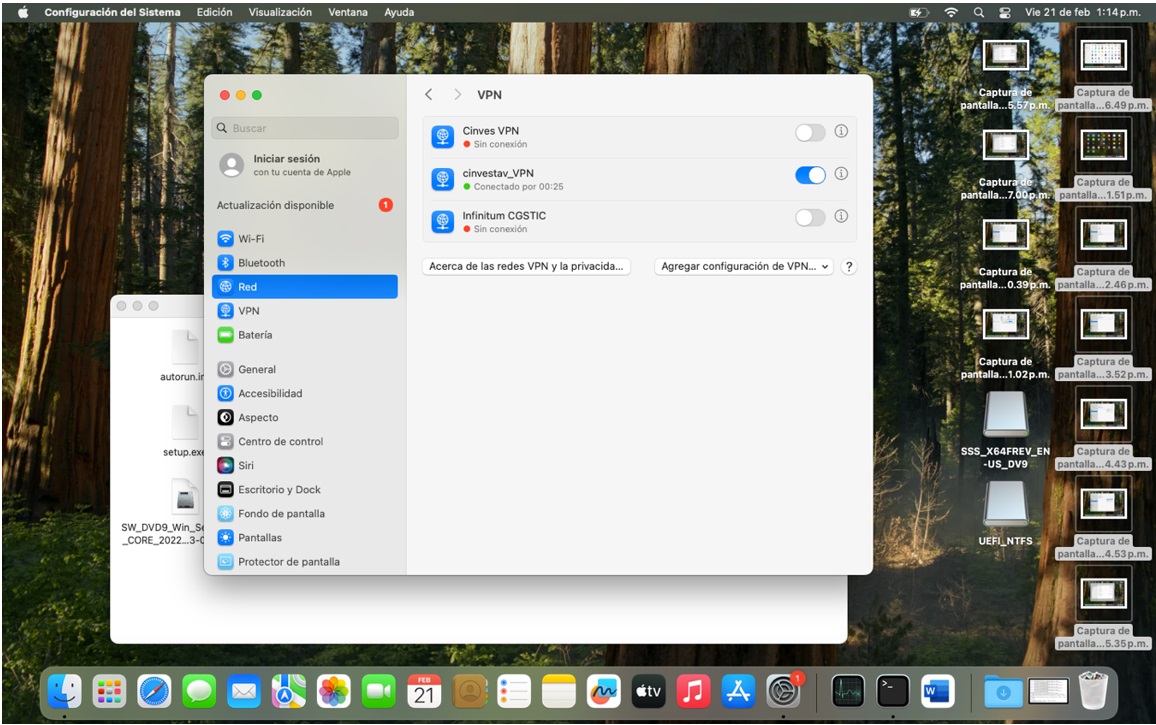Screen dimensions: 1156x725
Task: Open the Visualización menu
Action: point(280,12)
